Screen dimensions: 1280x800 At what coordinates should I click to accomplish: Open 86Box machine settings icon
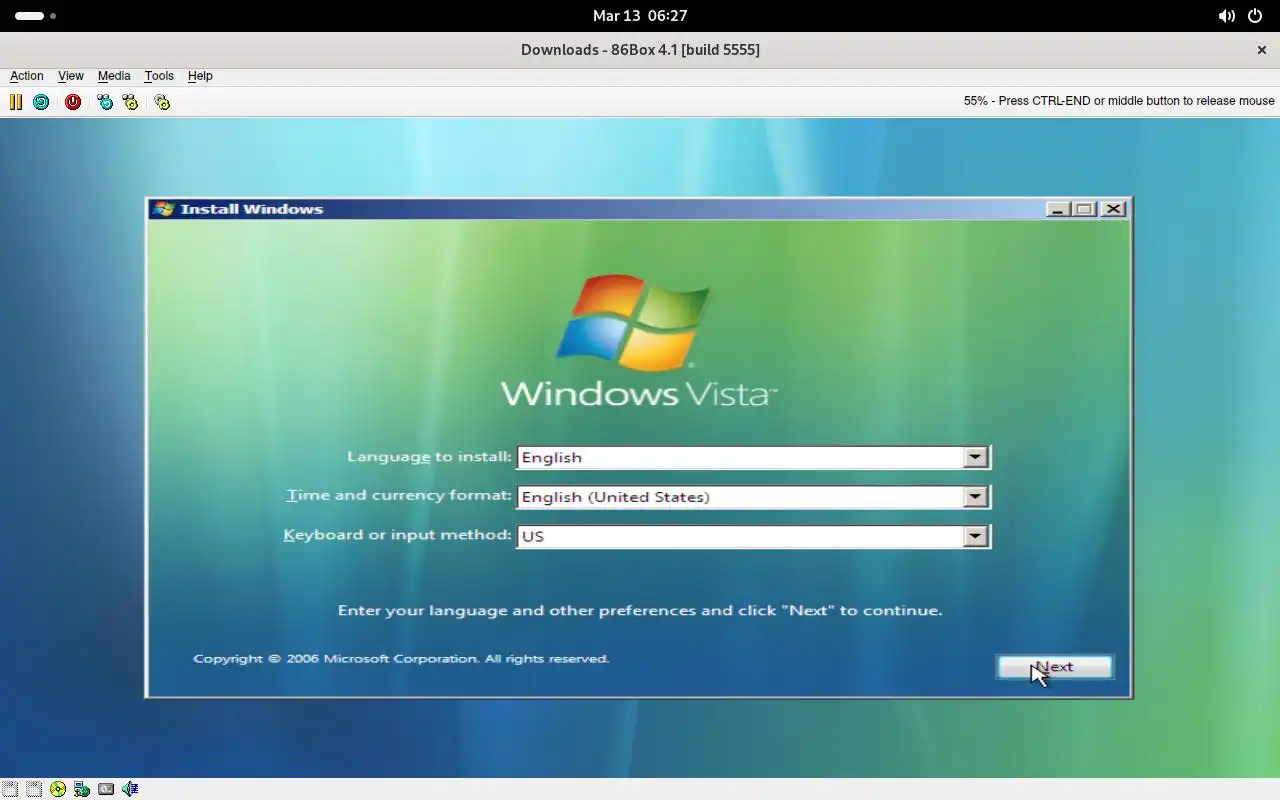(x=162, y=102)
